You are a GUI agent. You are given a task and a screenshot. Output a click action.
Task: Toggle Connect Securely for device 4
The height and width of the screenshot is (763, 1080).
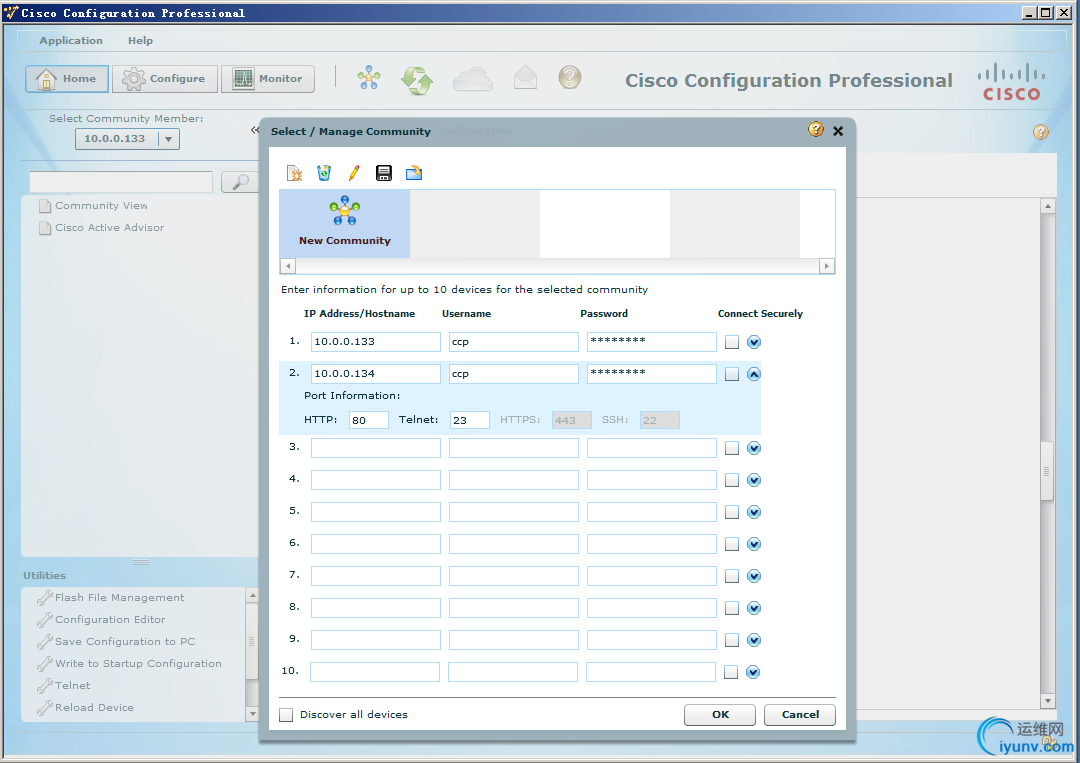732,480
